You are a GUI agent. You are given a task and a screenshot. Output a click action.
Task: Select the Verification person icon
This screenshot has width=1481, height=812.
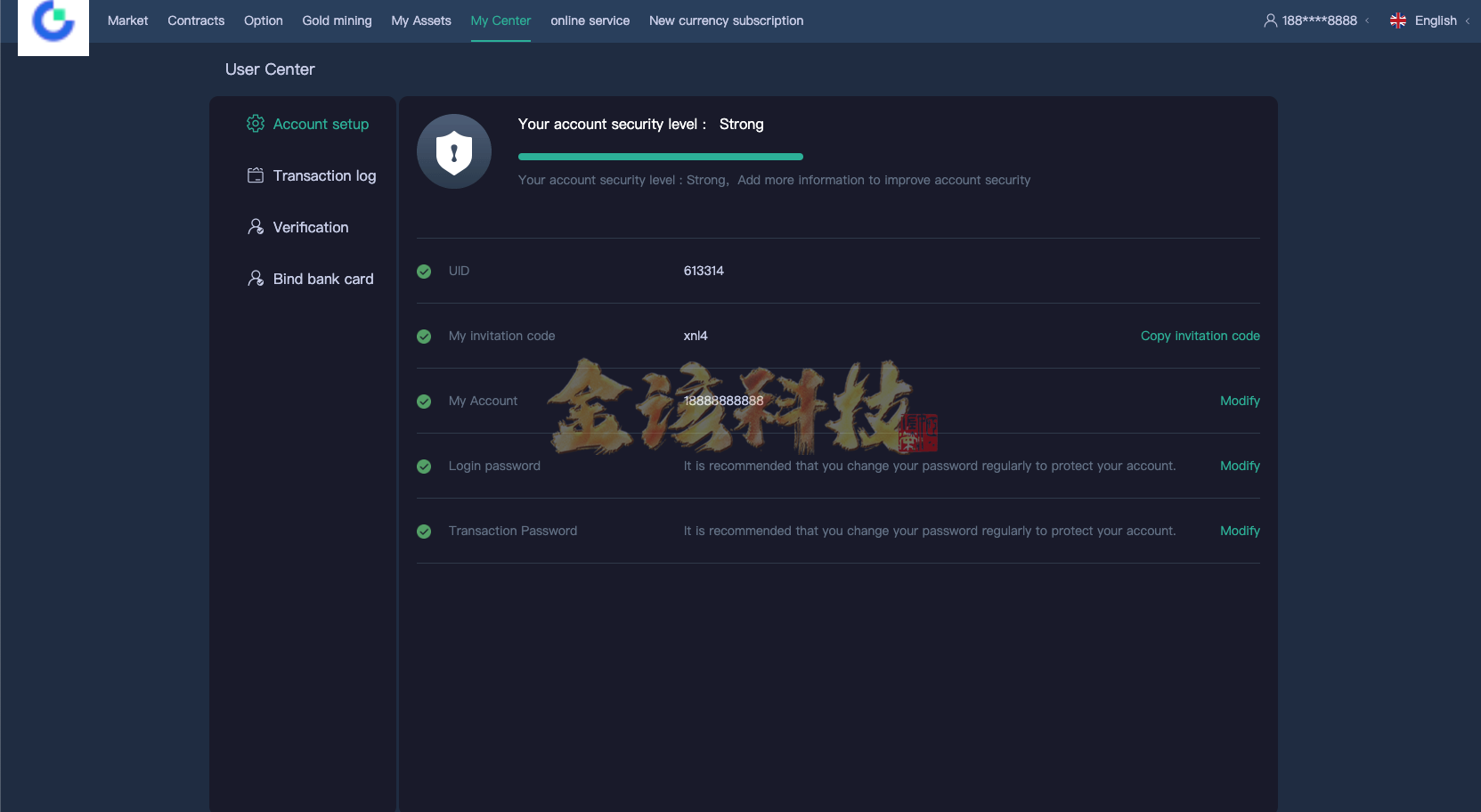point(255,226)
